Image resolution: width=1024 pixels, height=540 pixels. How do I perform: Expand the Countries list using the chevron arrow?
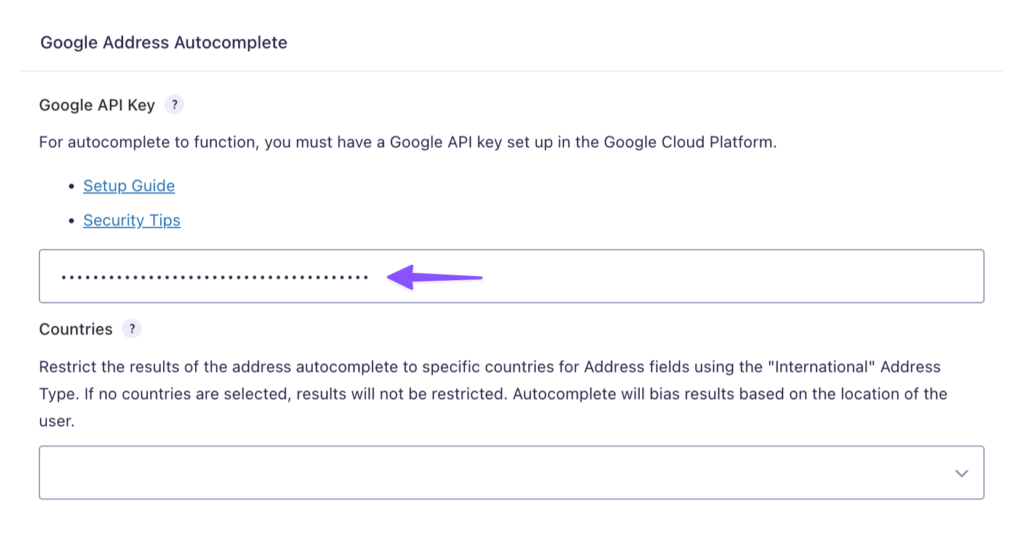[x=961, y=473]
